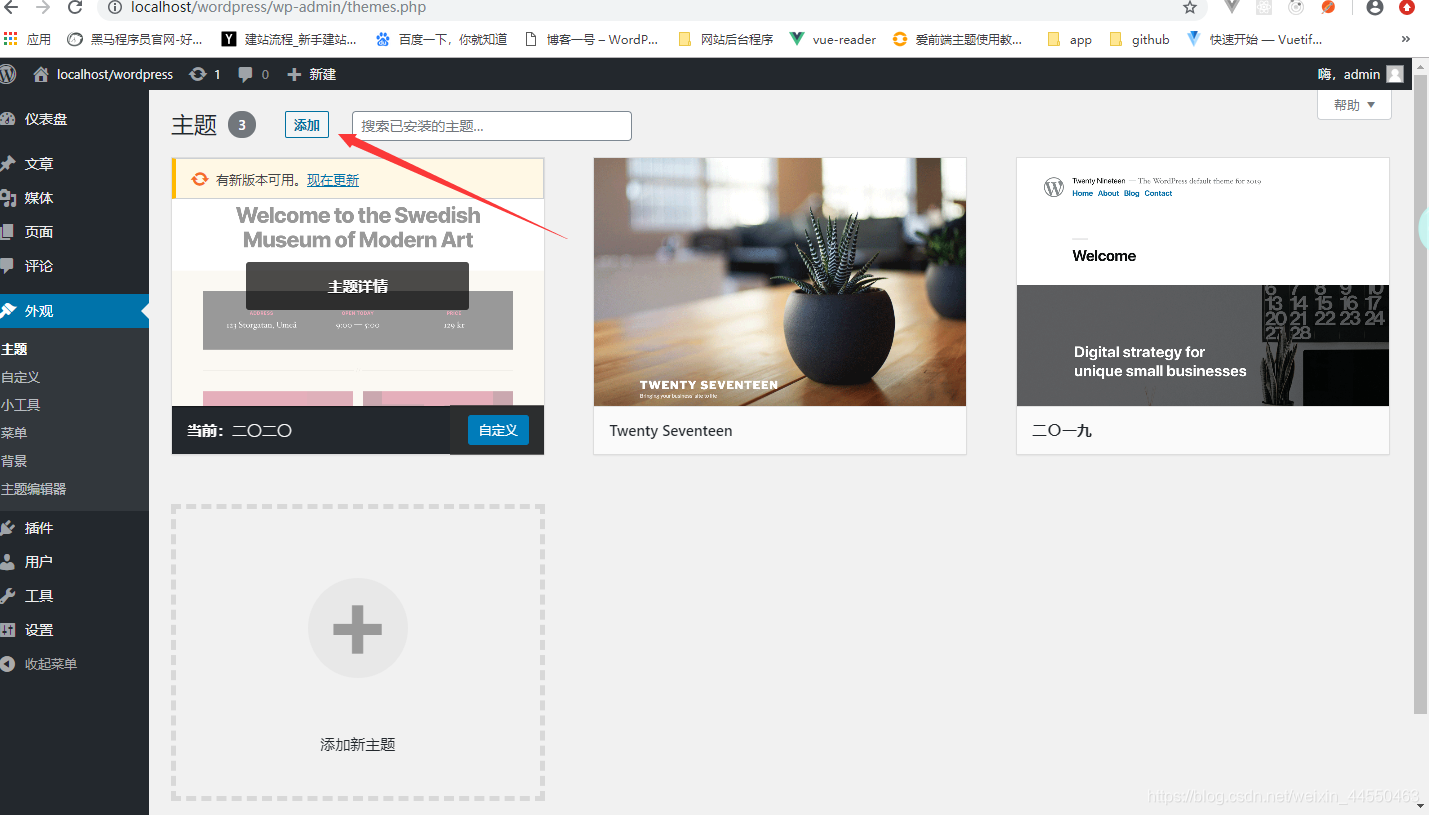
Task: Open the app bookmark folder
Action: 1069,40
